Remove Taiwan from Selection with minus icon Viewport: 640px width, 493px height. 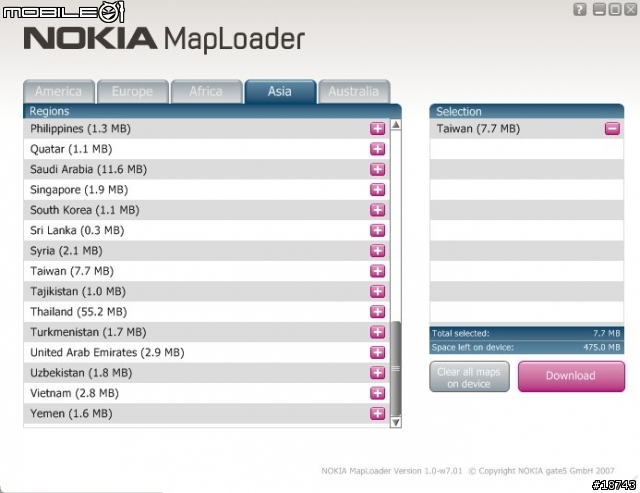tap(612, 129)
